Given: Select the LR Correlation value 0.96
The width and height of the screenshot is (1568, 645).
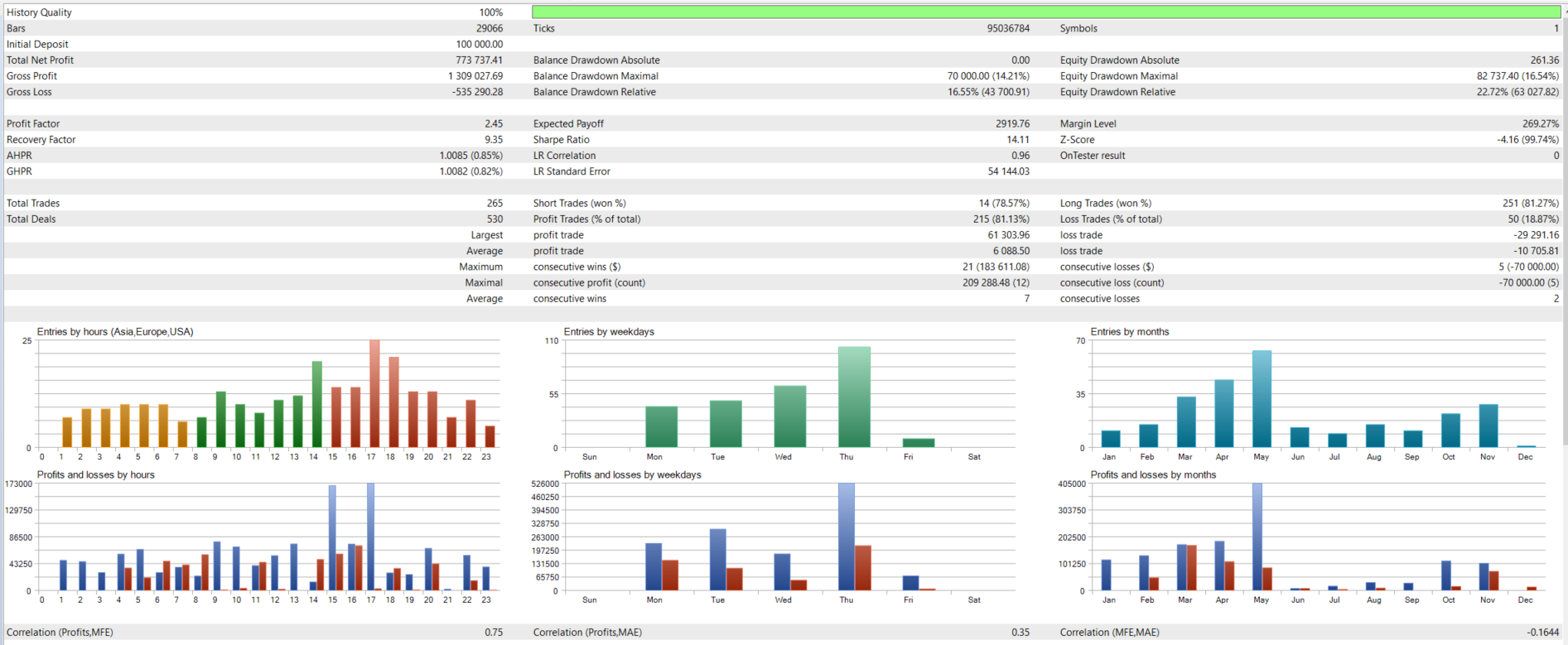Looking at the screenshot, I should 1020,156.
